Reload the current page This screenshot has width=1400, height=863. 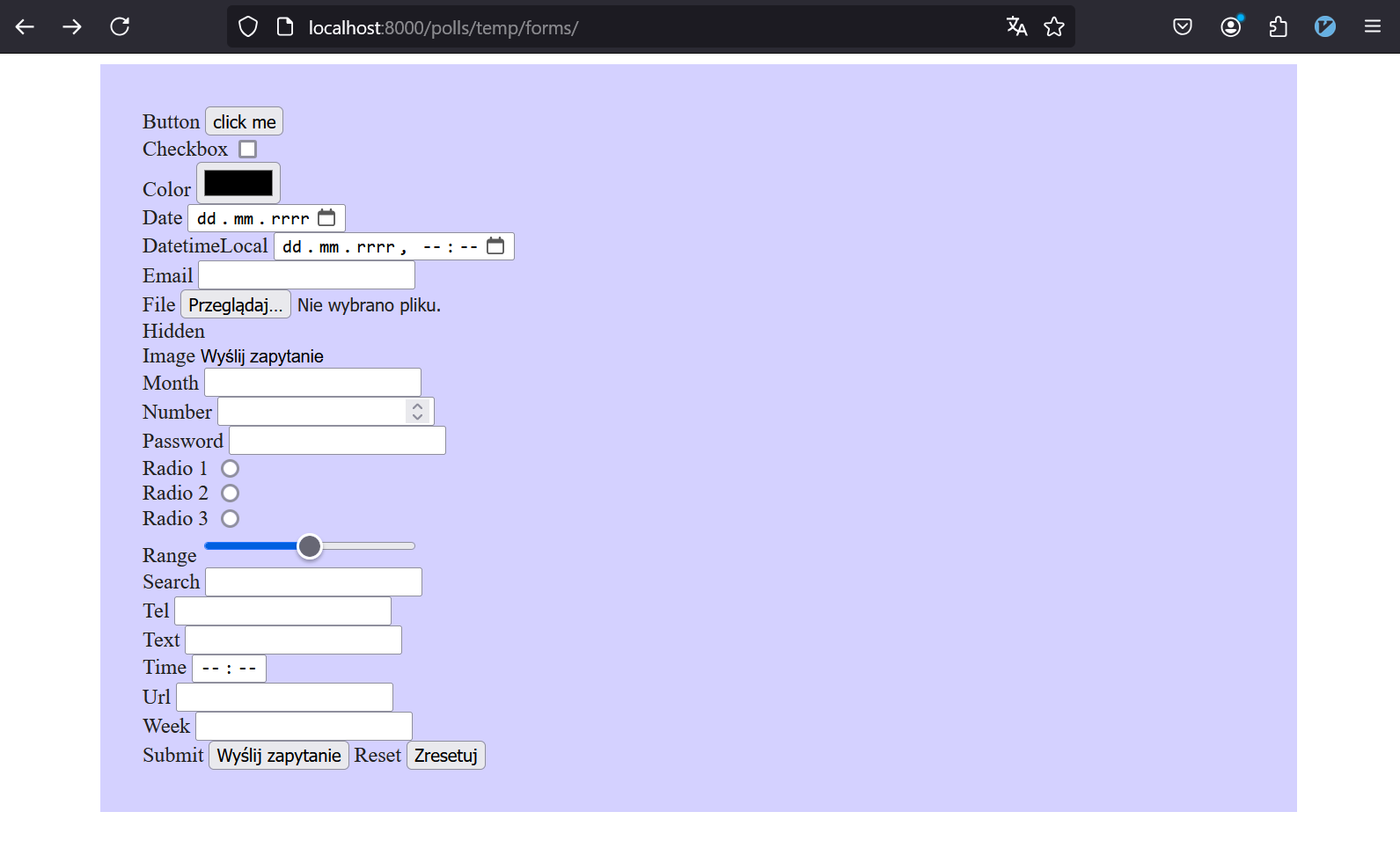120,26
